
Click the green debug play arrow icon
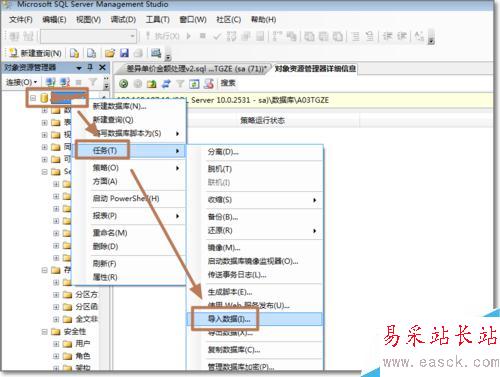(189, 36)
